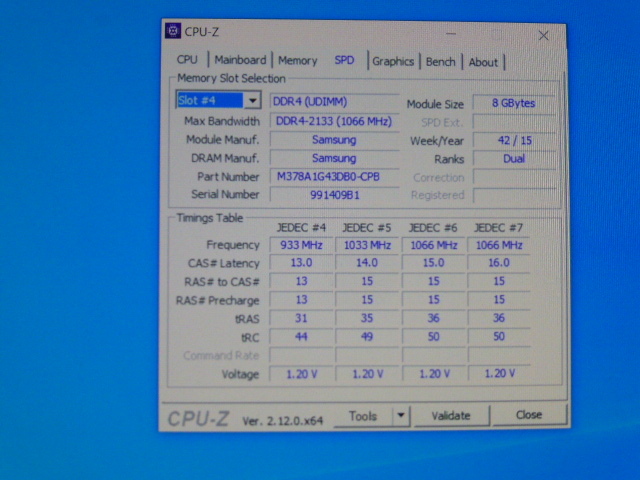The height and width of the screenshot is (480, 640).
Task: Open the About tab
Action: 483,62
